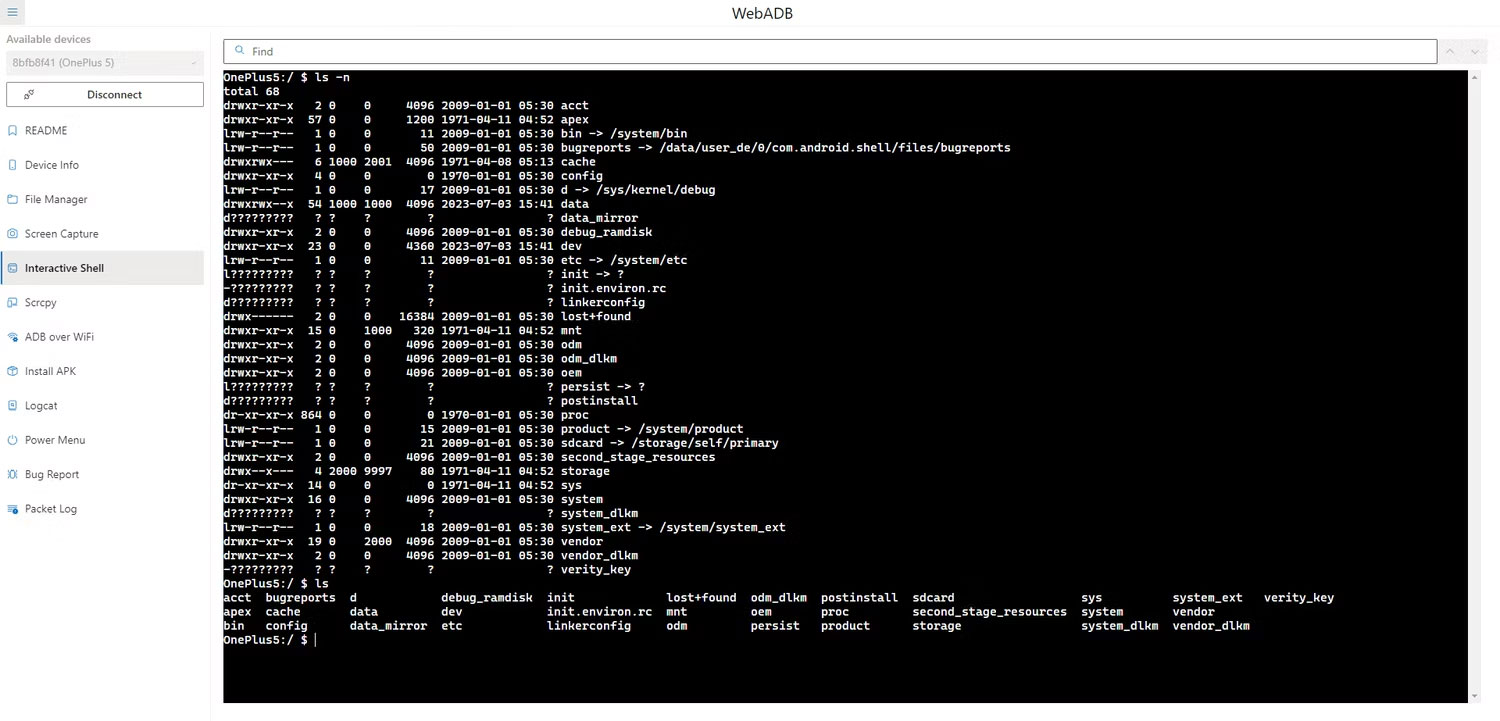The image size is (1500, 721).
Task: Click the terminal prompt cursor line
Action: coord(270,640)
